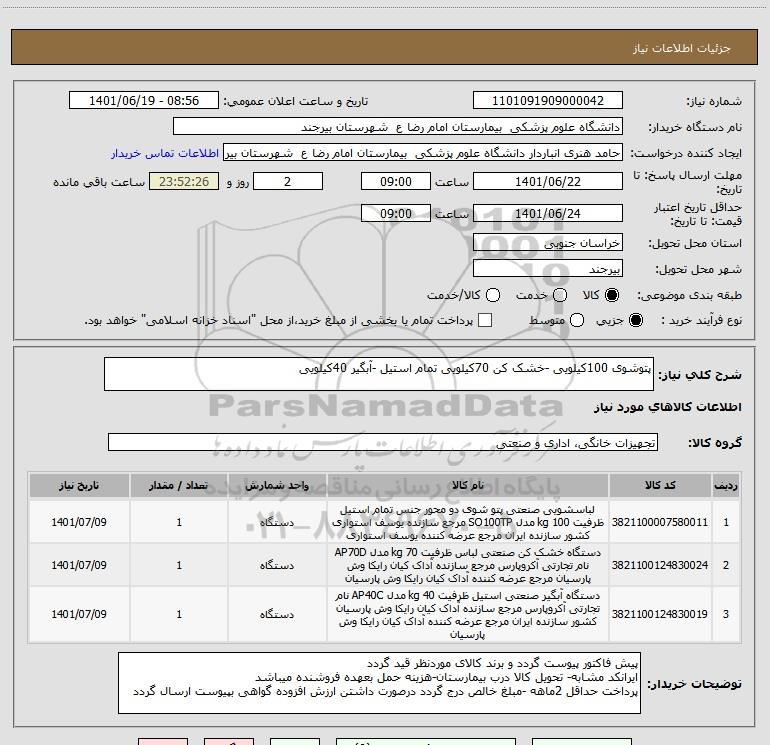Click product code 3821100124830024
770x745 pixels.
coord(660,565)
